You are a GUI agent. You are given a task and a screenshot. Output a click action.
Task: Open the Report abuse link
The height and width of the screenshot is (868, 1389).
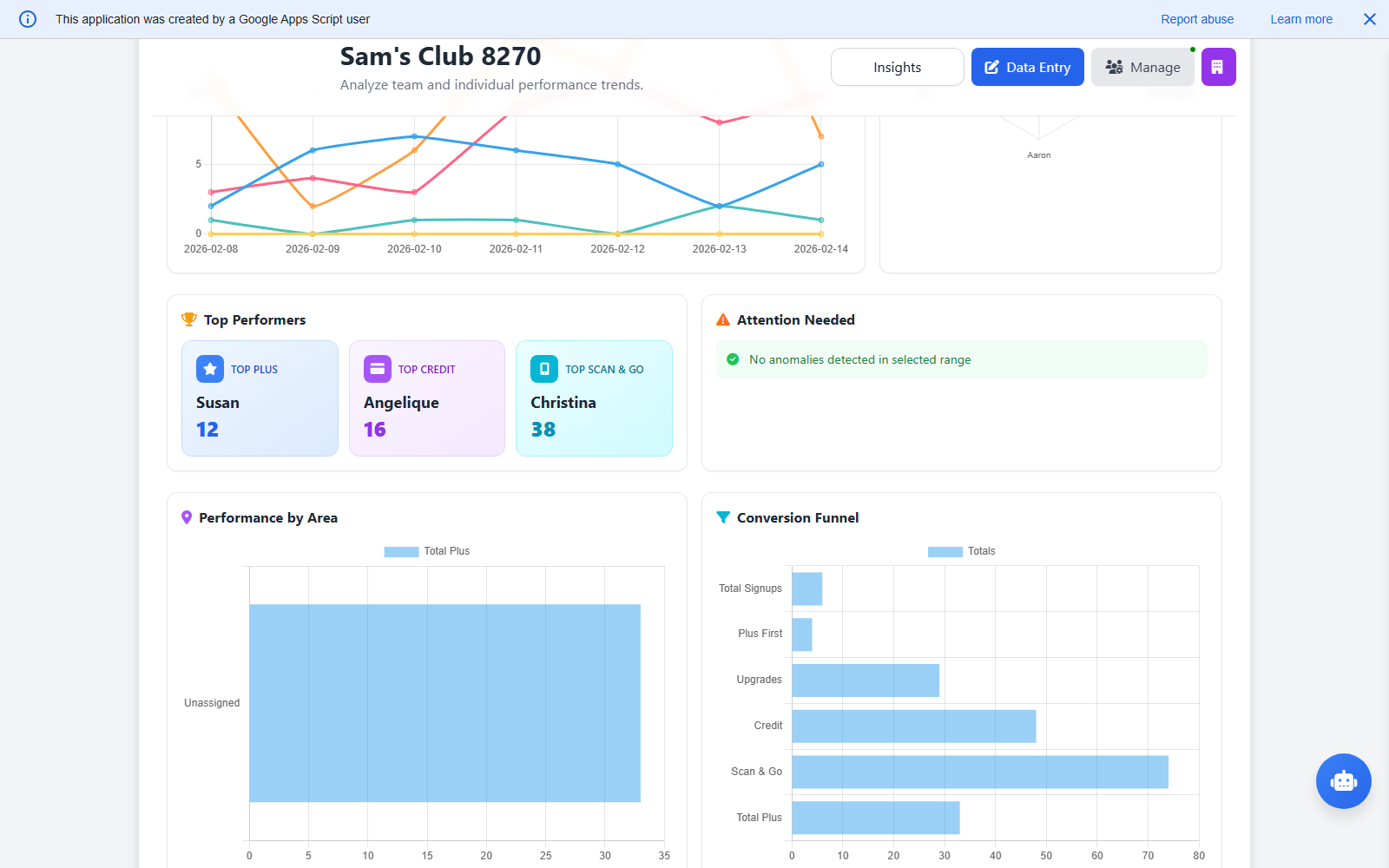[x=1197, y=18]
